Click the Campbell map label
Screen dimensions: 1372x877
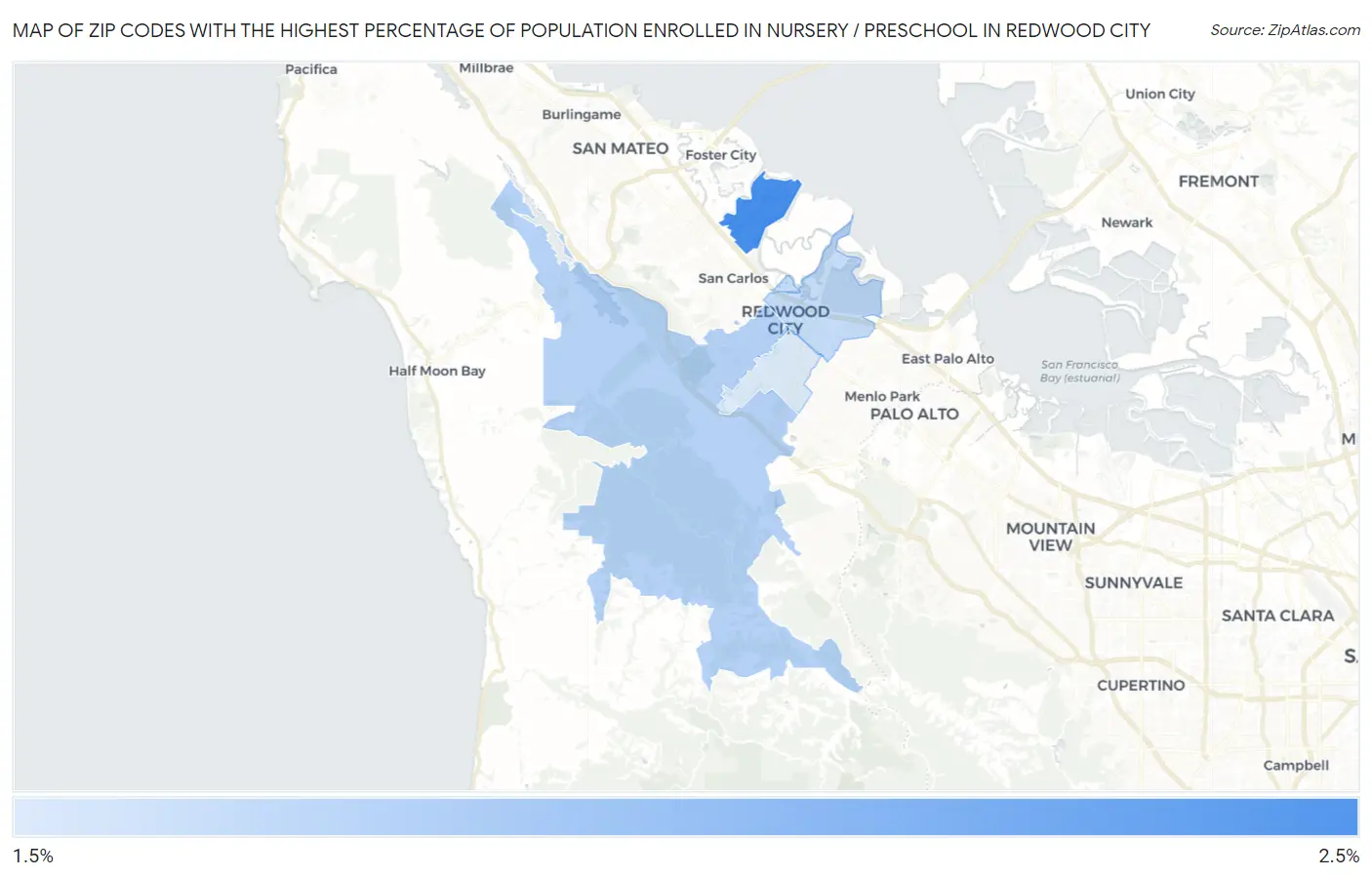click(1296, 766)
